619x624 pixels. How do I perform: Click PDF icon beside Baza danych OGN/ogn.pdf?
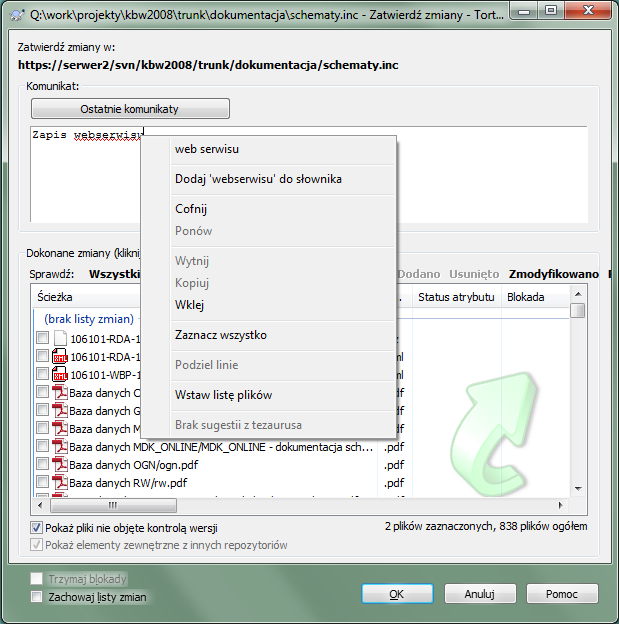[60, 464]
